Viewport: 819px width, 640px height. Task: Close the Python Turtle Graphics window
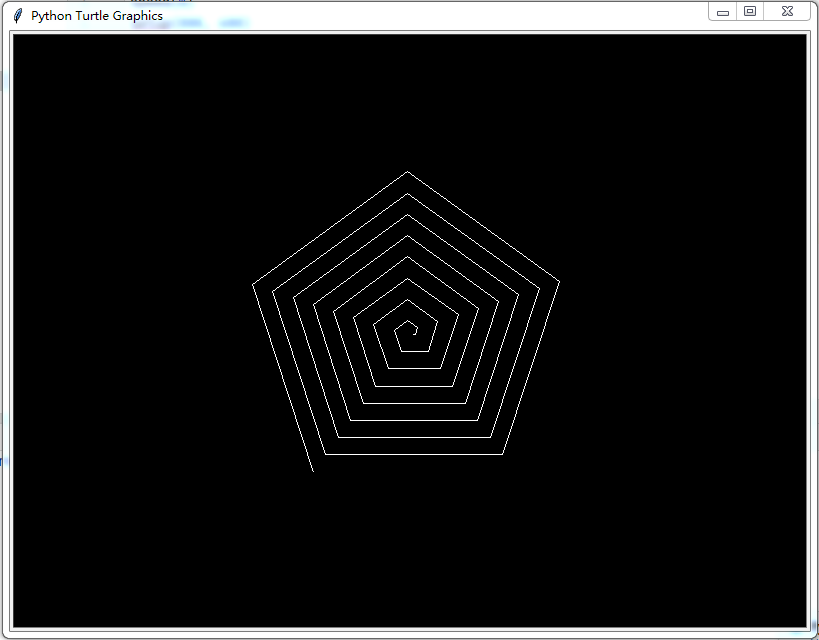point(787,11)
